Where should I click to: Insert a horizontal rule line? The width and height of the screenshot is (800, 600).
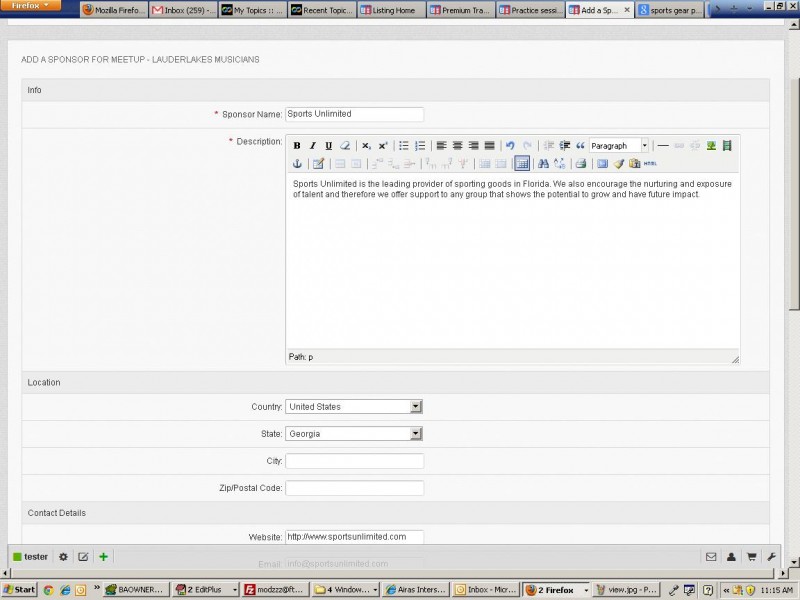pyautogui.click(x=663, y=146)
